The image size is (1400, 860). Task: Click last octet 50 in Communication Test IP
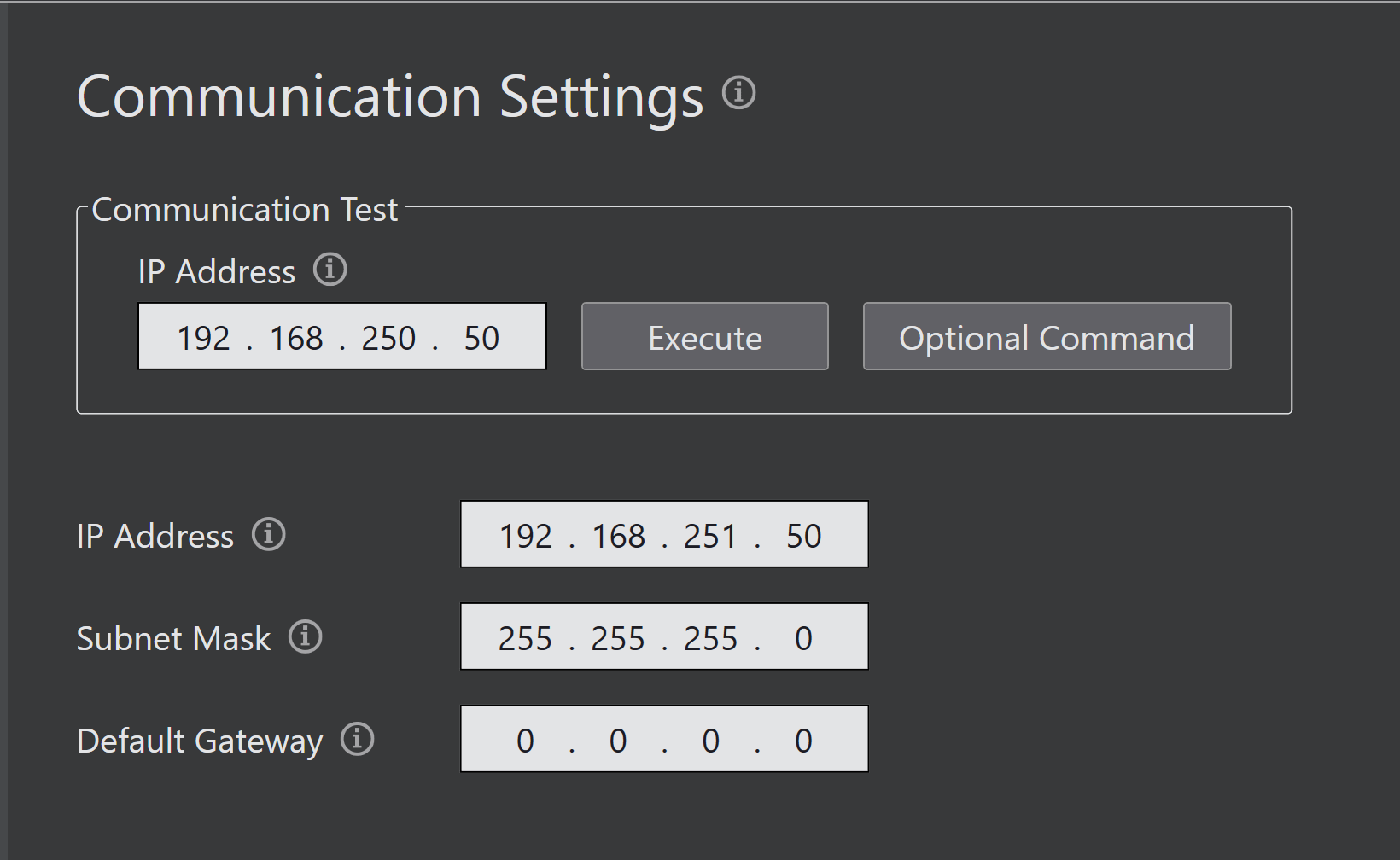point(481,338)
